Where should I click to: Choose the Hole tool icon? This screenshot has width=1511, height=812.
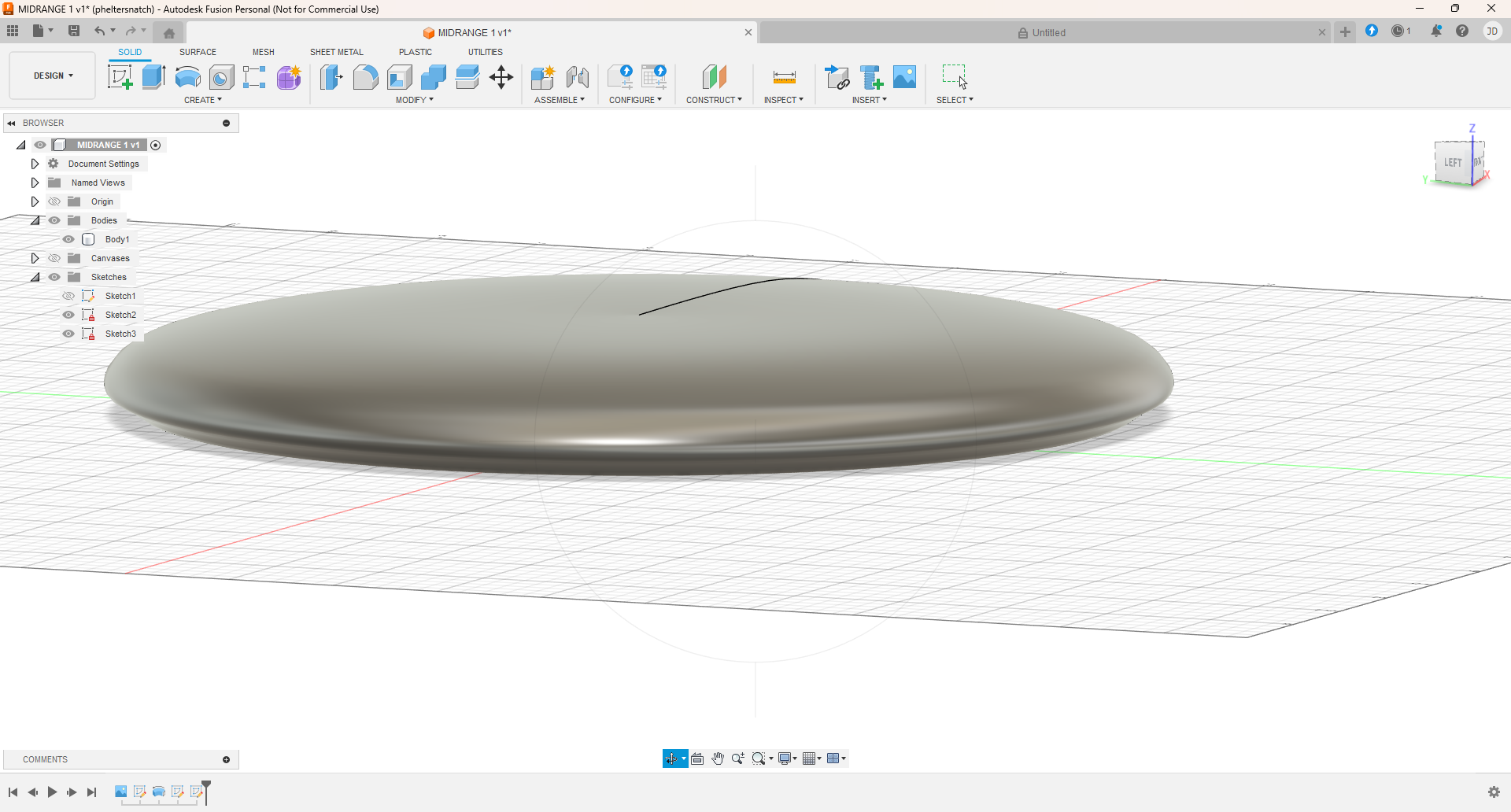tap(222, 77)
